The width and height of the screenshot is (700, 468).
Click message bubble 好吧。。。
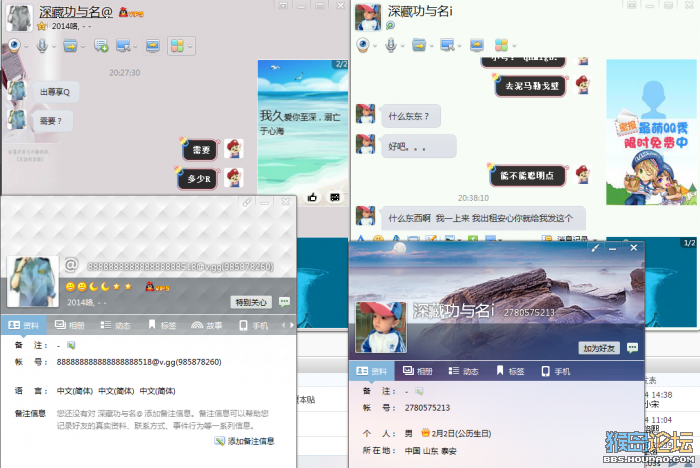418,146
